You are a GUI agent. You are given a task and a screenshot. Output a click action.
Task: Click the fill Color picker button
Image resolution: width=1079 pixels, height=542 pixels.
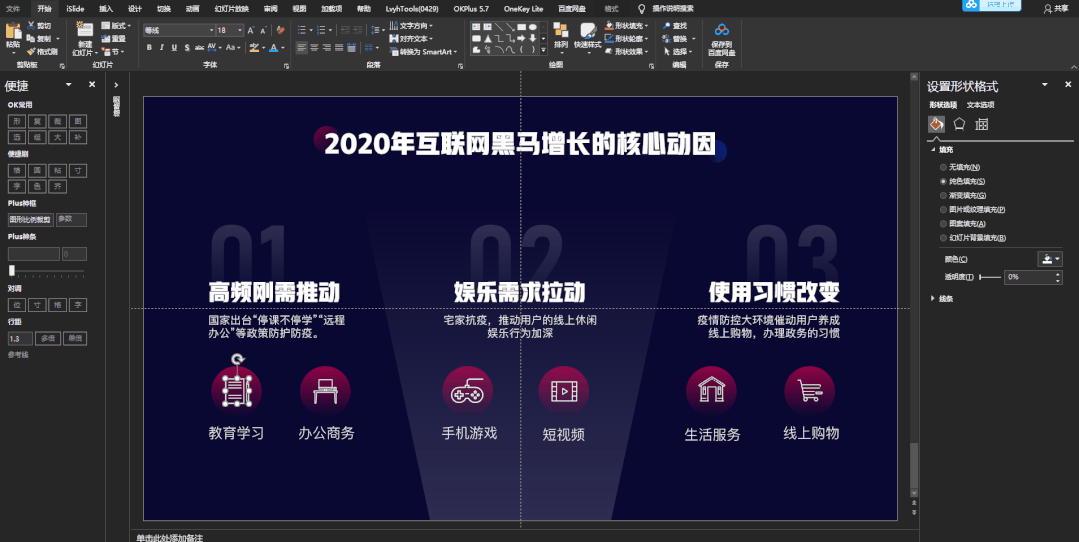pos(1049,259)
